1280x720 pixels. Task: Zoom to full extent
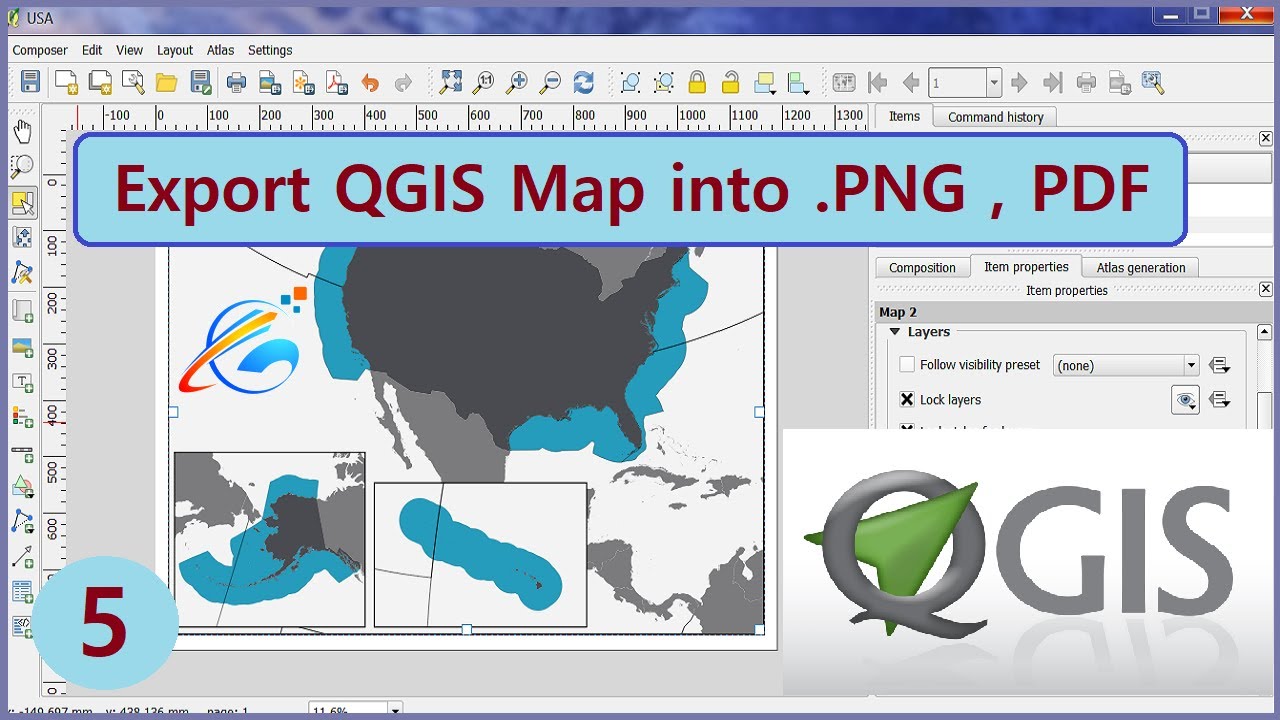(451, 82)
